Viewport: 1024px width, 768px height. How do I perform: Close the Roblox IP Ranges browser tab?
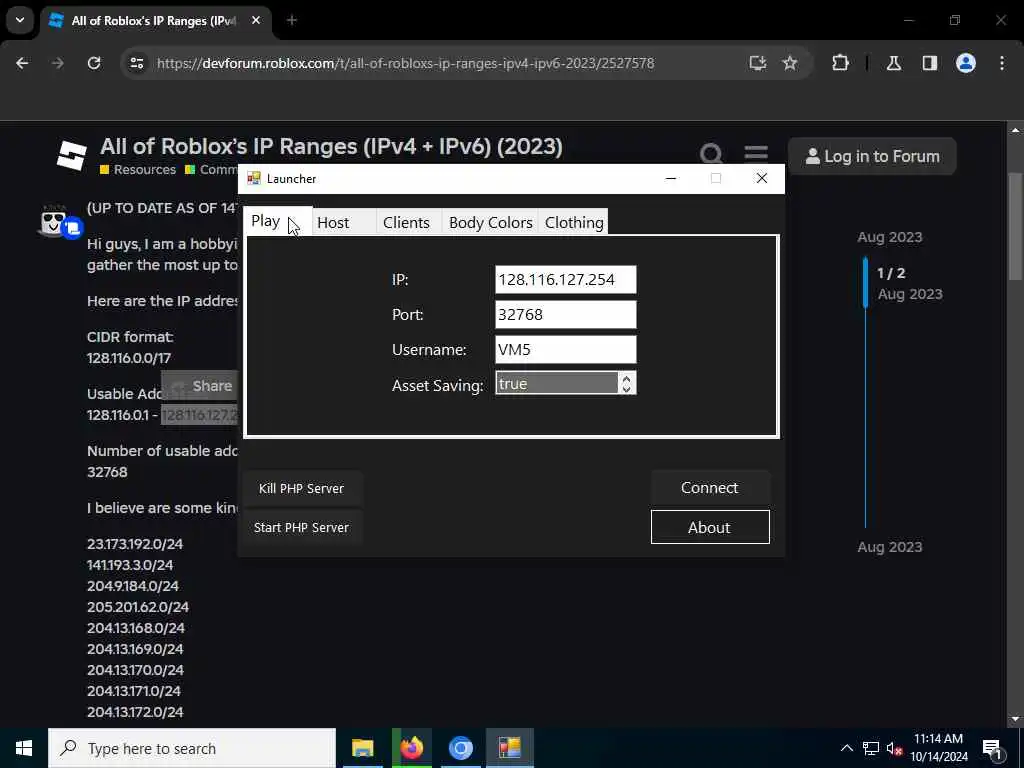[x=256, y=20]
